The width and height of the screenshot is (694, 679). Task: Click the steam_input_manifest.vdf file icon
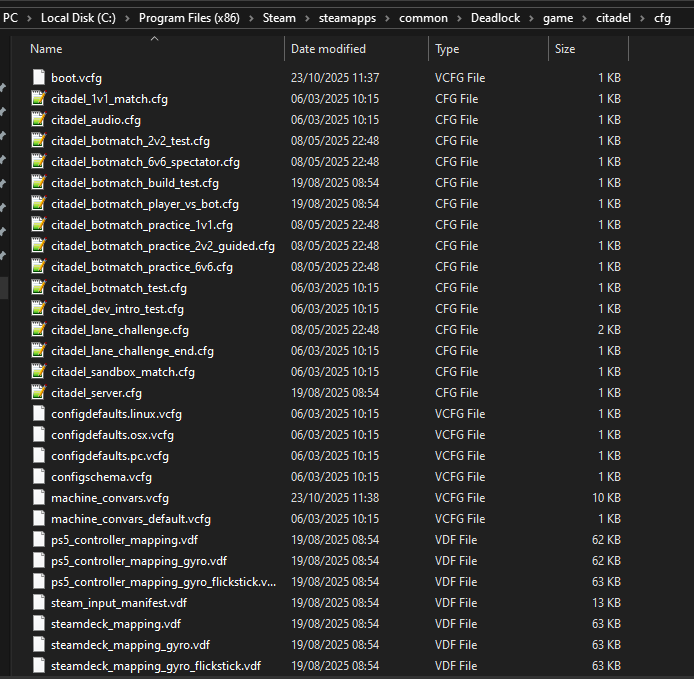click(x=39, y=602)
